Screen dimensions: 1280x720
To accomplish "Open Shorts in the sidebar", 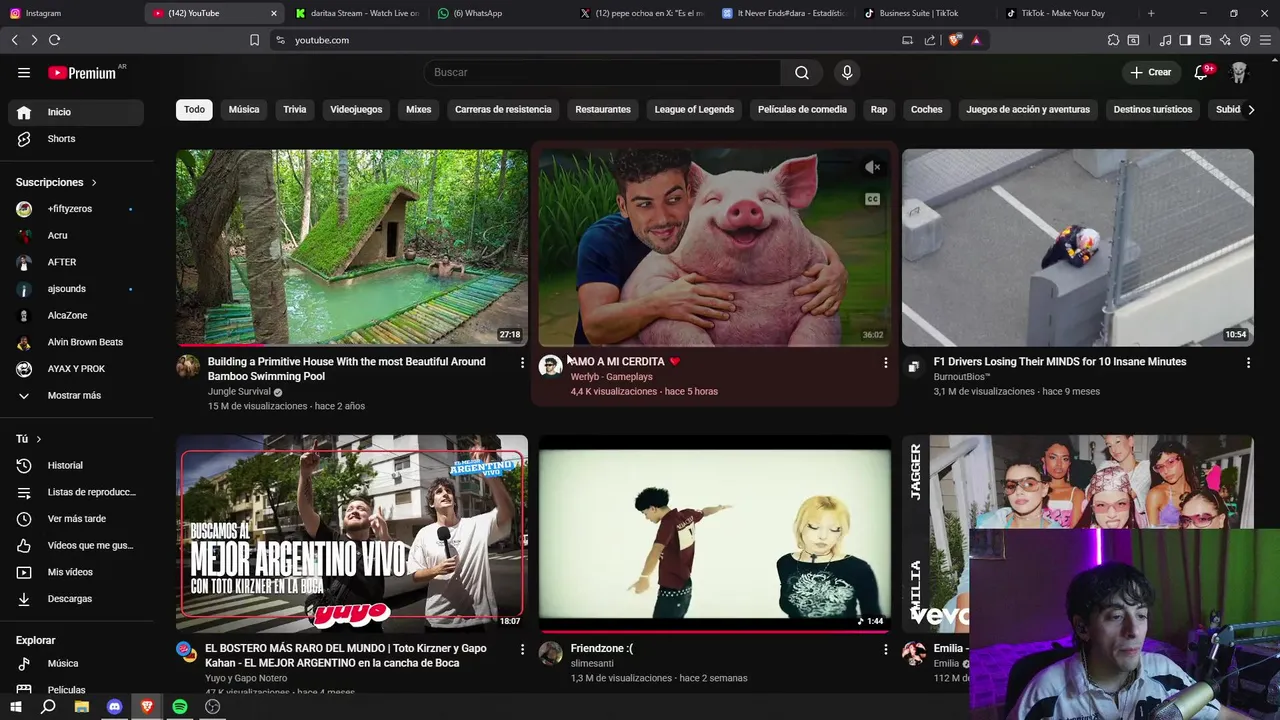I will click(76, 139).
